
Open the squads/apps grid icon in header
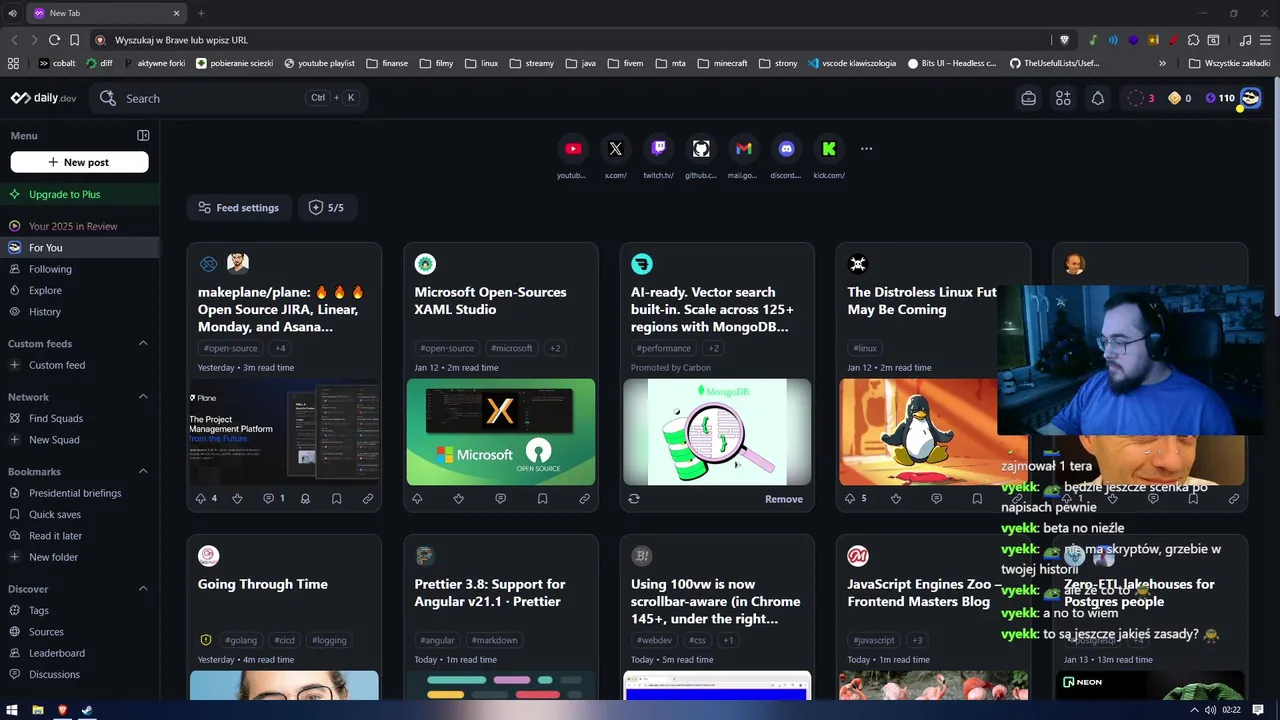(1063, 98)
